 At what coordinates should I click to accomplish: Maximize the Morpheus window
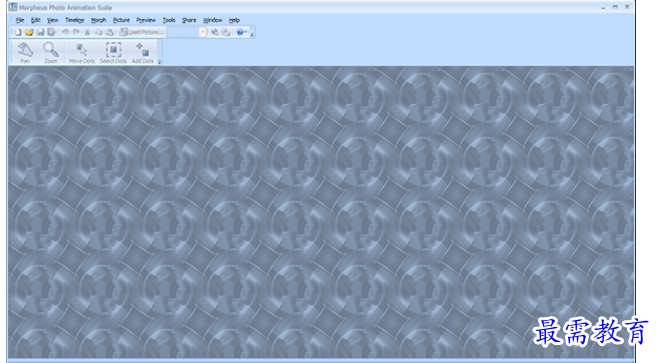[615, 7]
